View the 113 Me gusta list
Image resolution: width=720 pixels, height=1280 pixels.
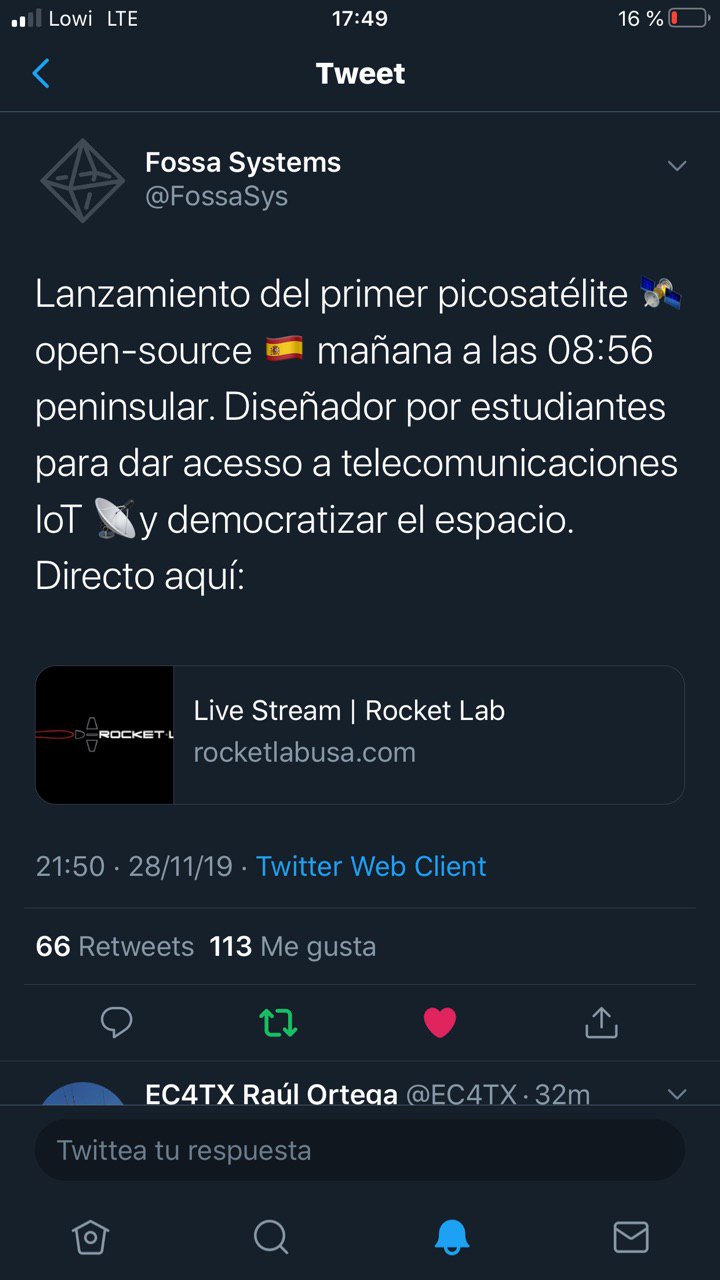293,946
